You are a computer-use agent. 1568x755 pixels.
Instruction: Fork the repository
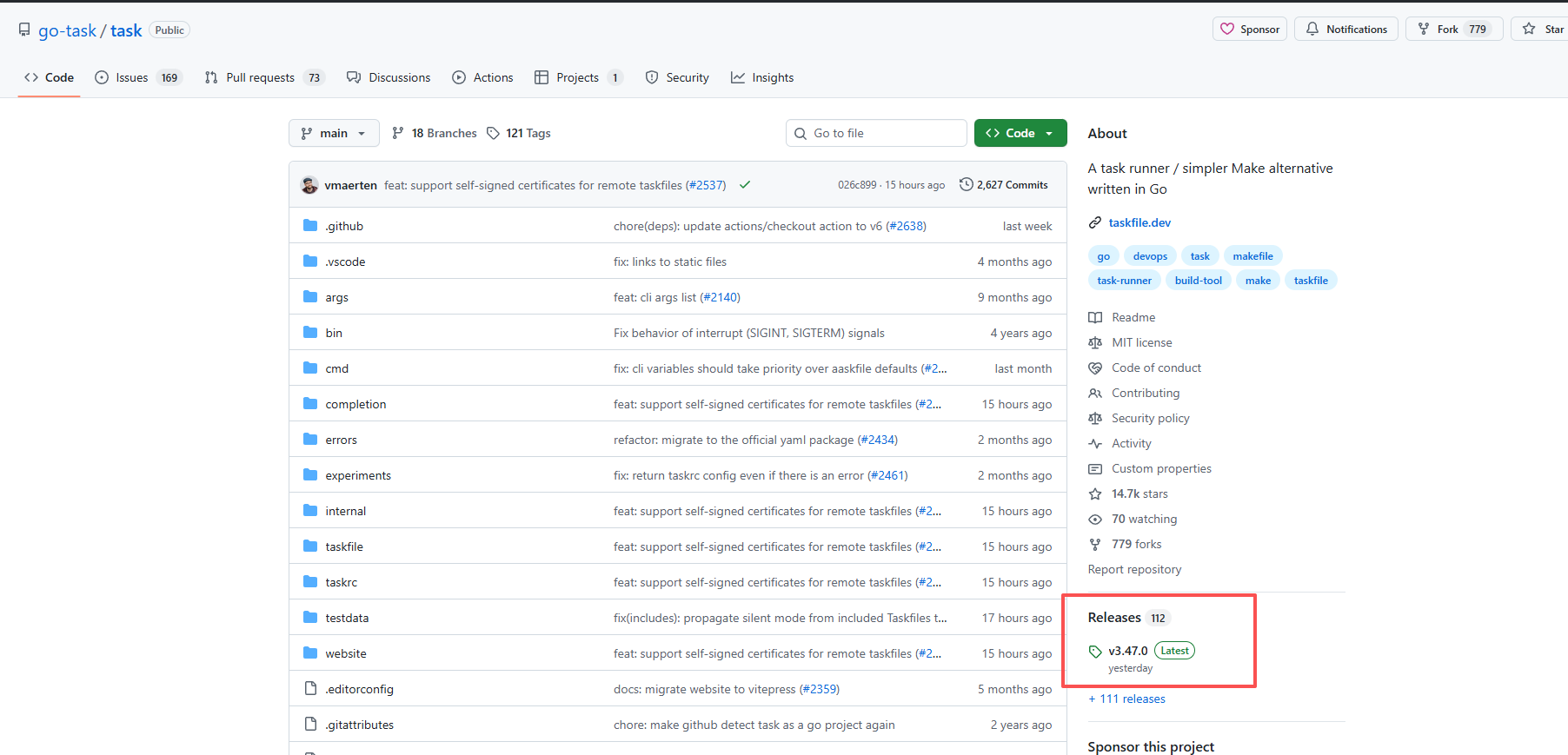coord(1454,29)
